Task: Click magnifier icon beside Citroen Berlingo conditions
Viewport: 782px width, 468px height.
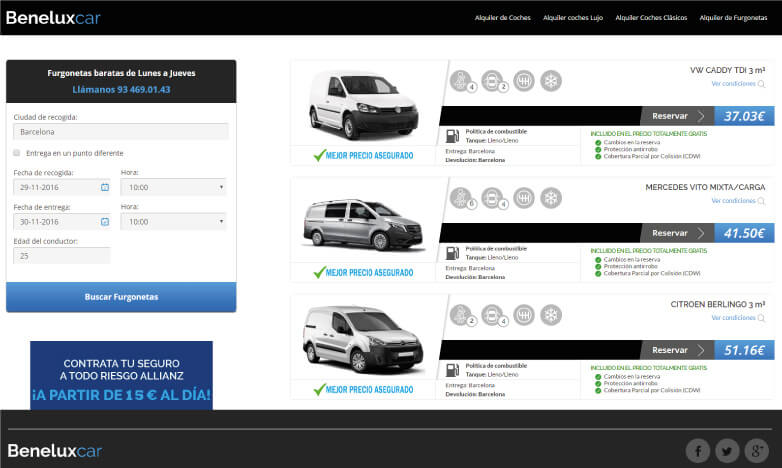Action: point(761,318)
